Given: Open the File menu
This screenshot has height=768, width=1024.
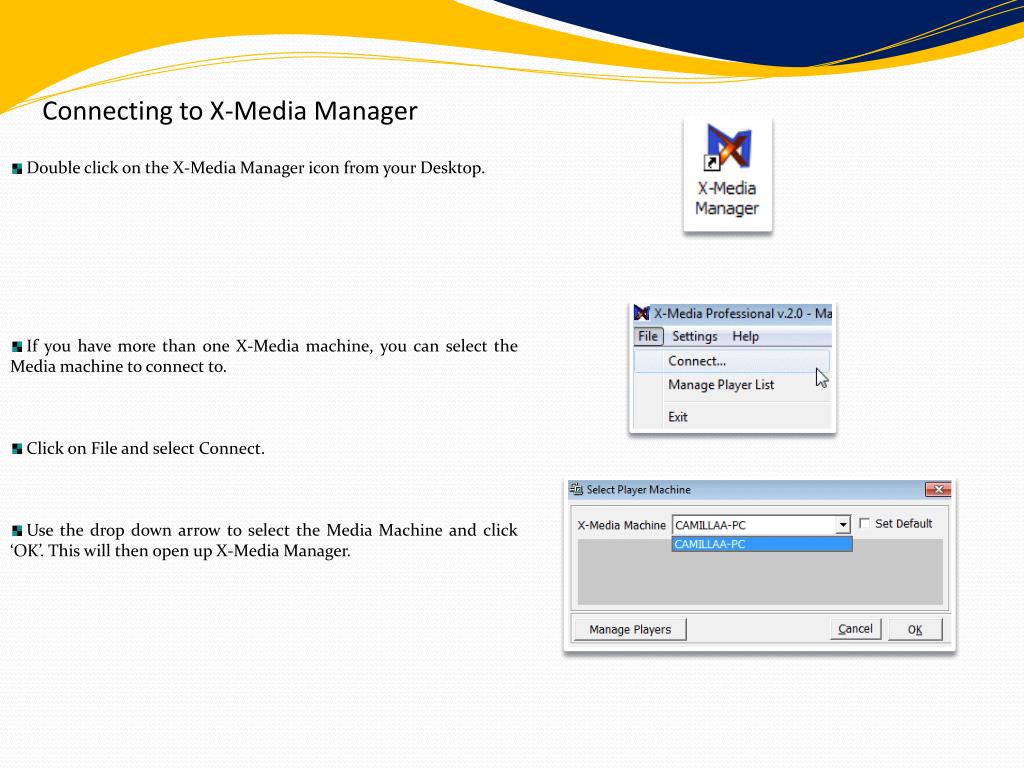Looking at the screenshot, I should (x=648, y=337).
